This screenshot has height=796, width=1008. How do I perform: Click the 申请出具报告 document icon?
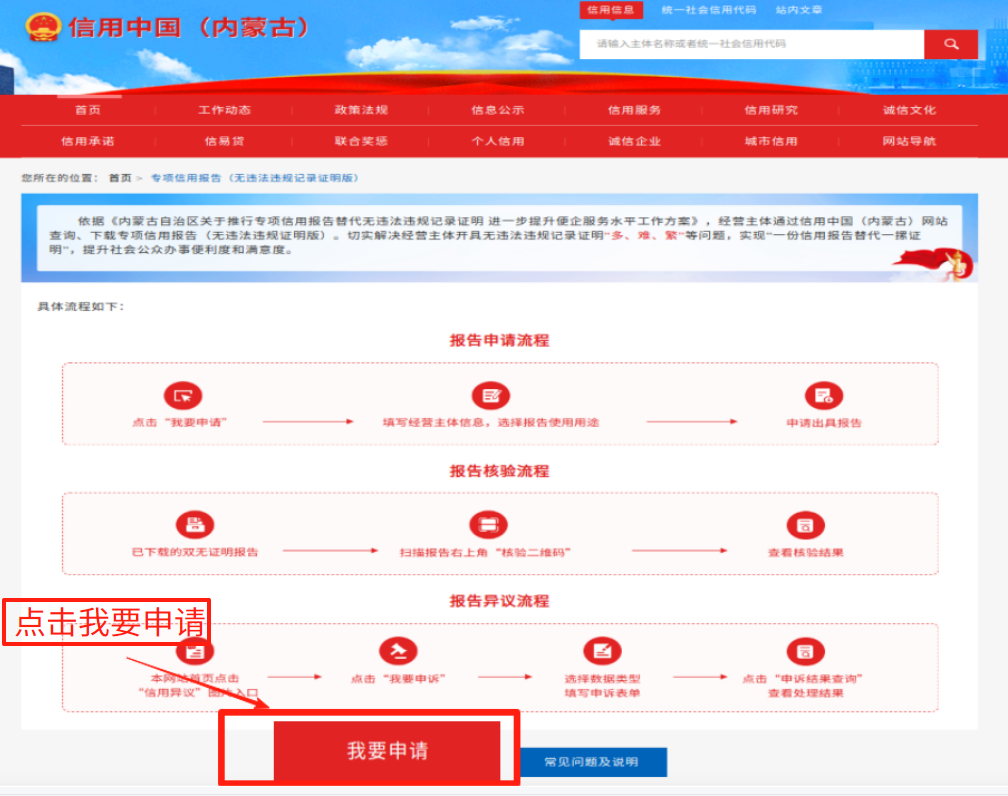pos(824,395)
